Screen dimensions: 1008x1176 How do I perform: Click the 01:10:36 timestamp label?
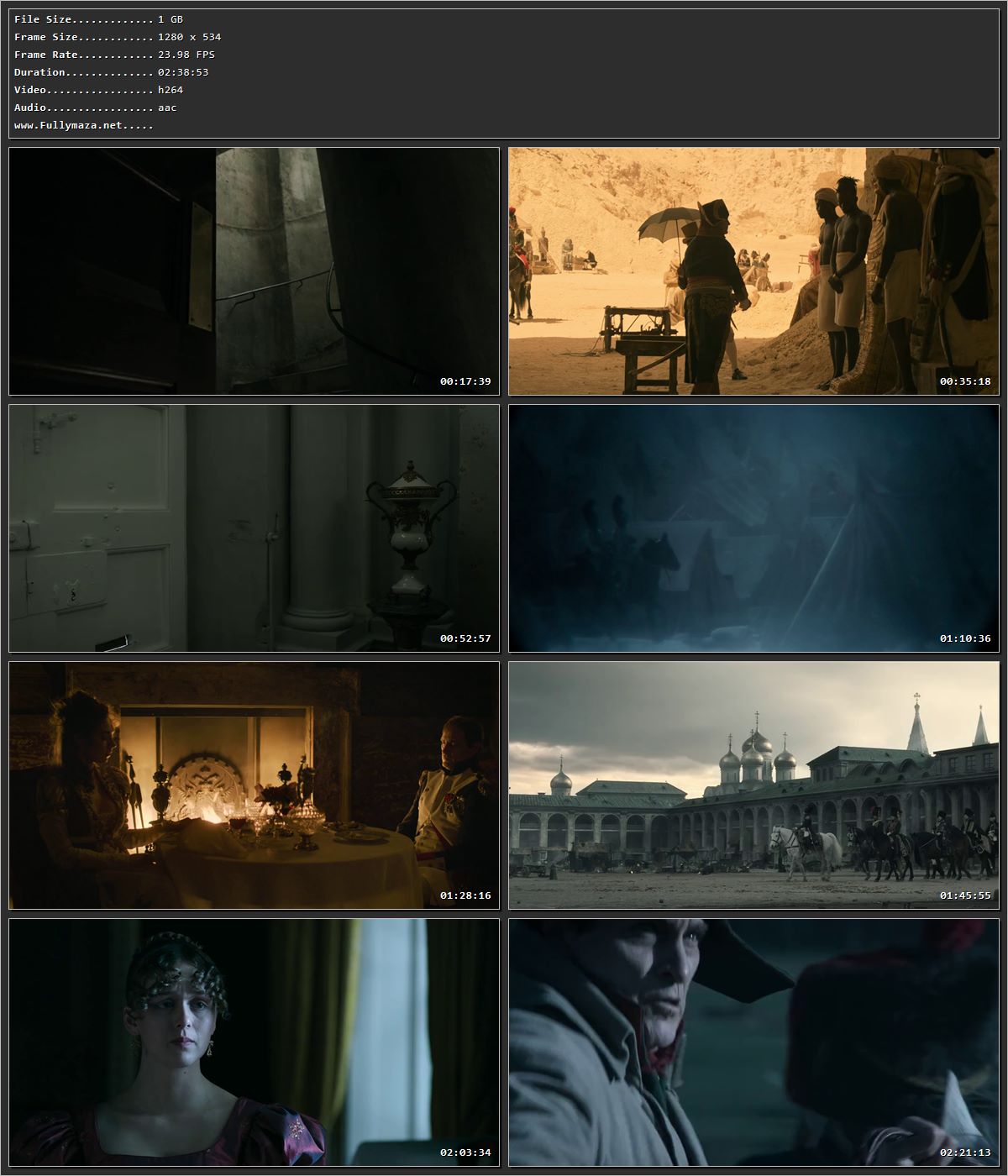(x=965, y=638)
